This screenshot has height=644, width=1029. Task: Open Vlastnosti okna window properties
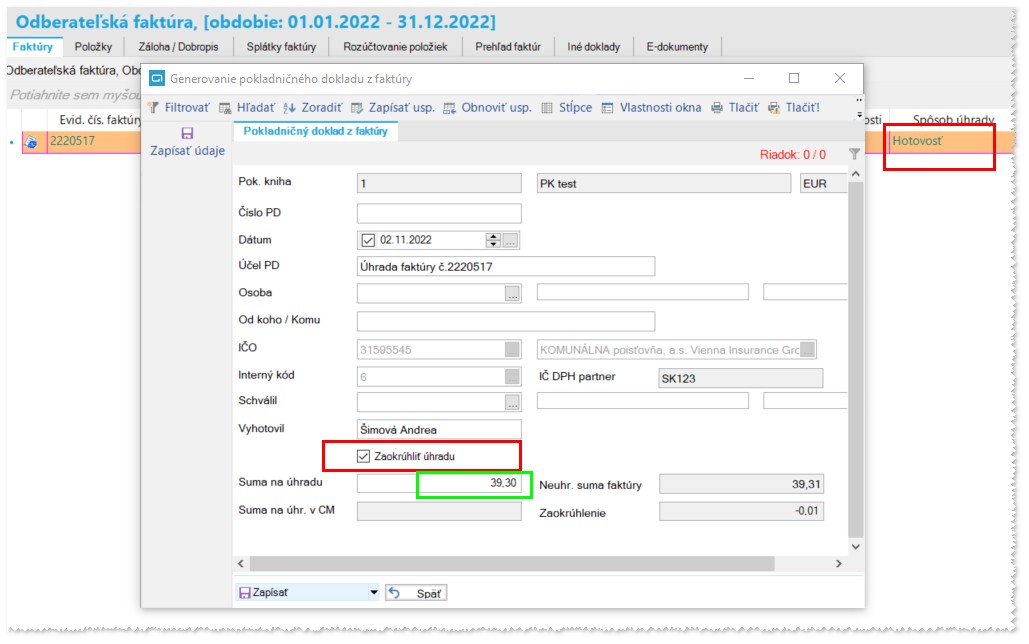coord(608,108)
